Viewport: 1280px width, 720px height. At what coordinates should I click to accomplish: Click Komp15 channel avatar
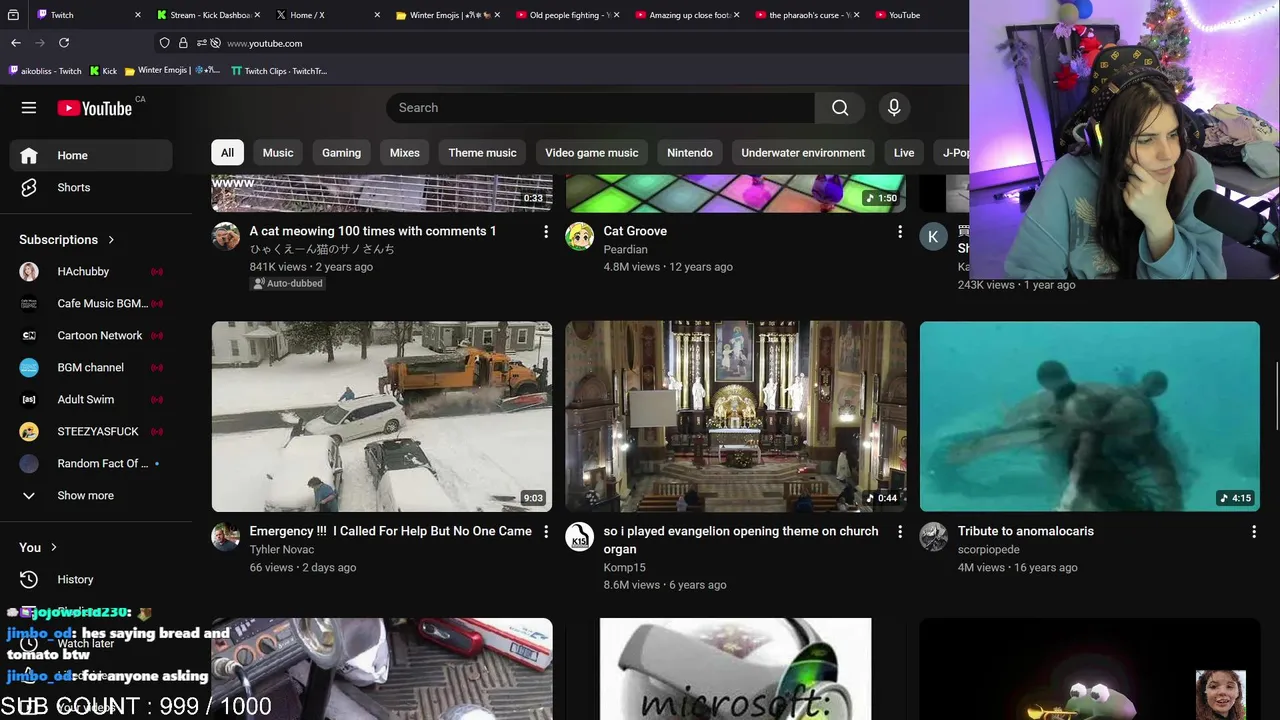pyautogui.click(x=580, y=536)
